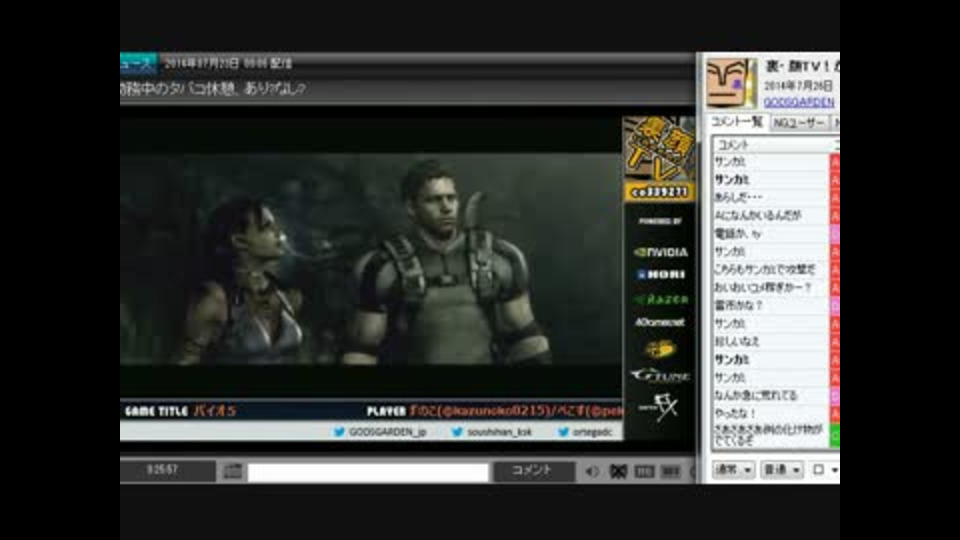The height and width of the screenshot is (540, 960).
Task: Open the 表・顔TV broadcaster avatar image
Action: [x=731, y=83]
